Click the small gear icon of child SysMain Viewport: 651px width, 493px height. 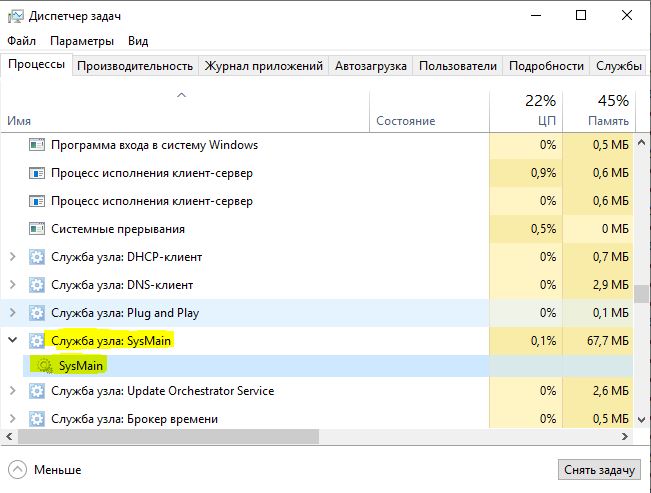click(45, 366)
